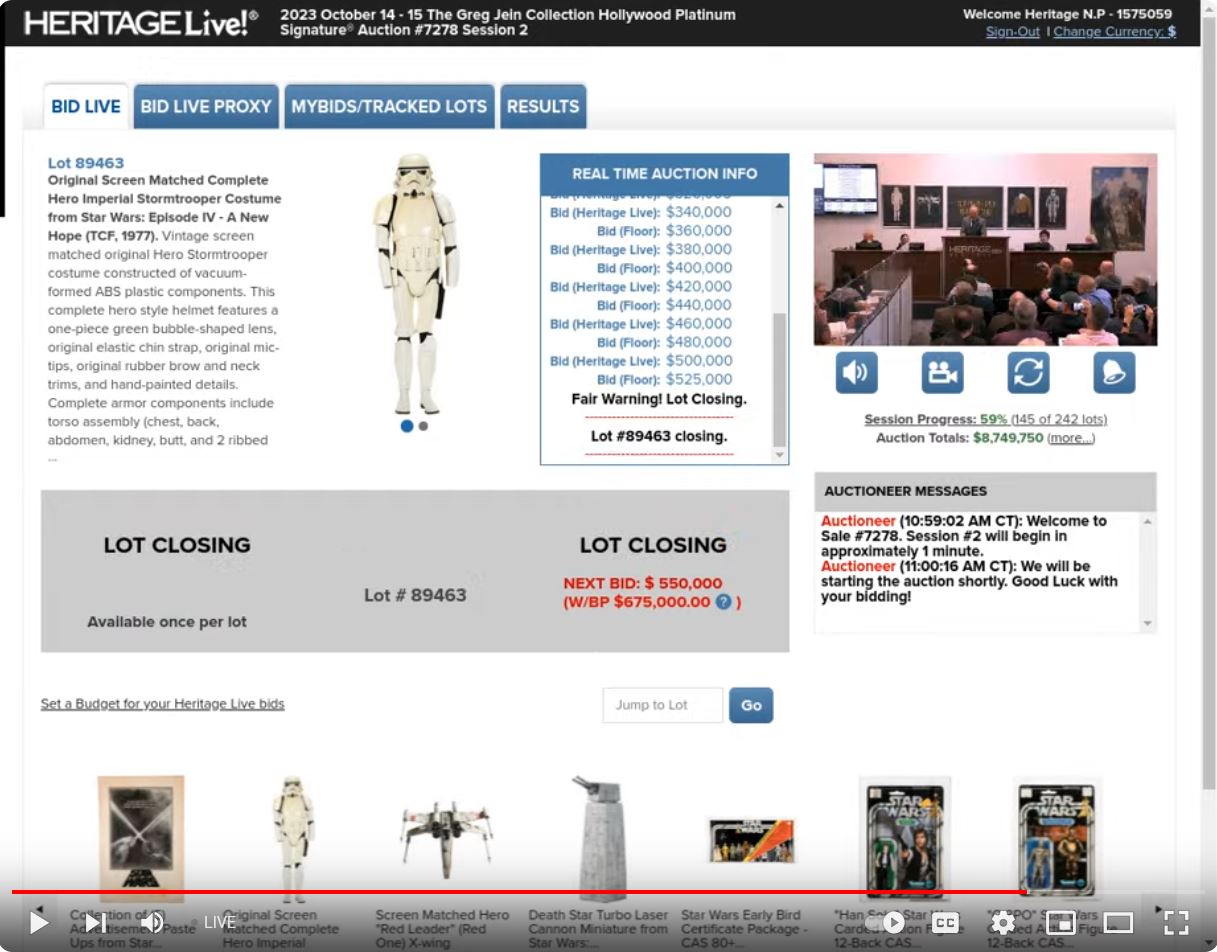Image resolution: width=1217 pixels, height=952 pixels.
Task: Click the bell notification button under video
Action: pyautogui.click(x=1114, y=373)
